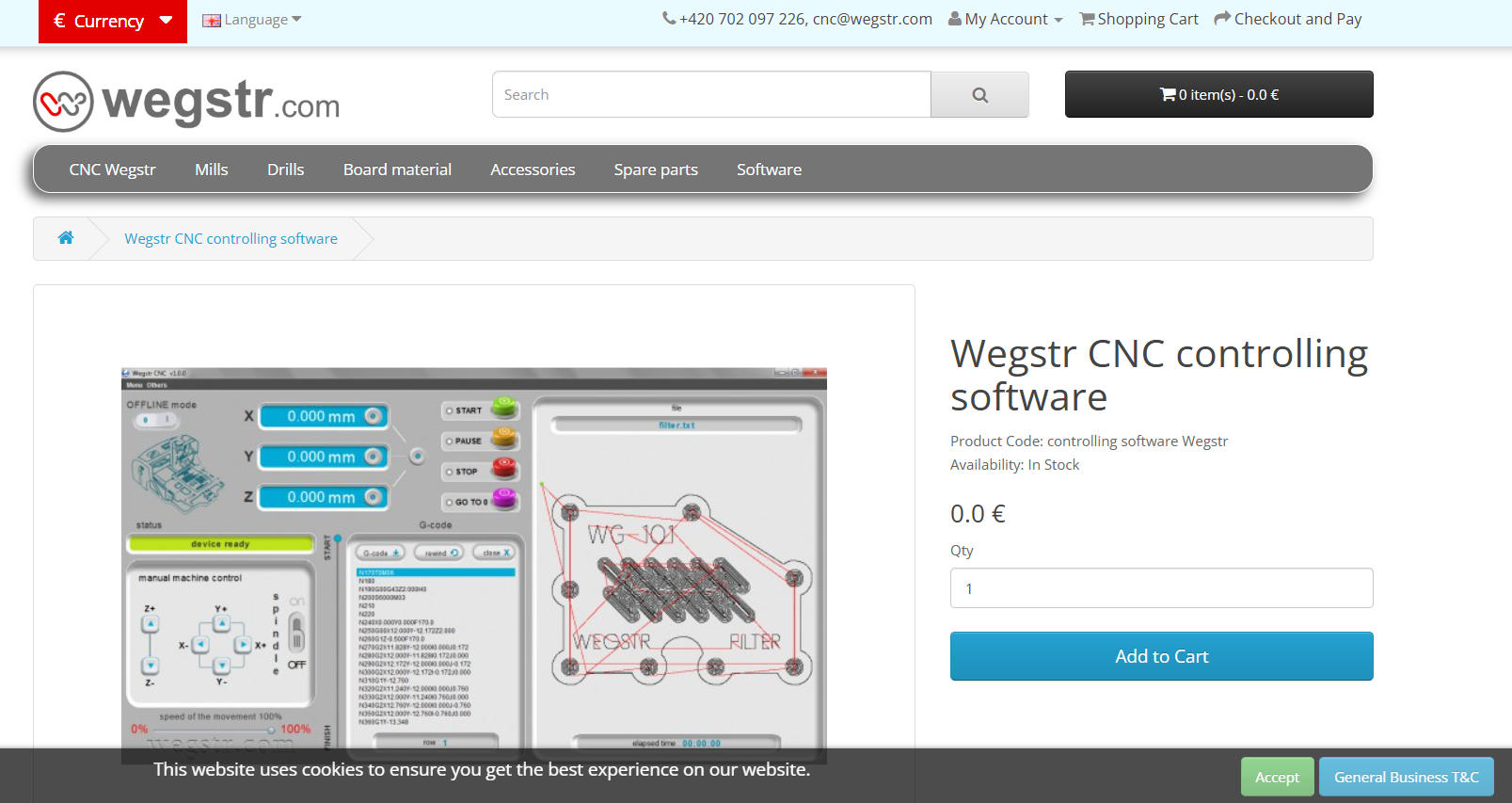Expand the My Account menu
Screen dimensions: 1512x803
click(x=1006, y=19)
